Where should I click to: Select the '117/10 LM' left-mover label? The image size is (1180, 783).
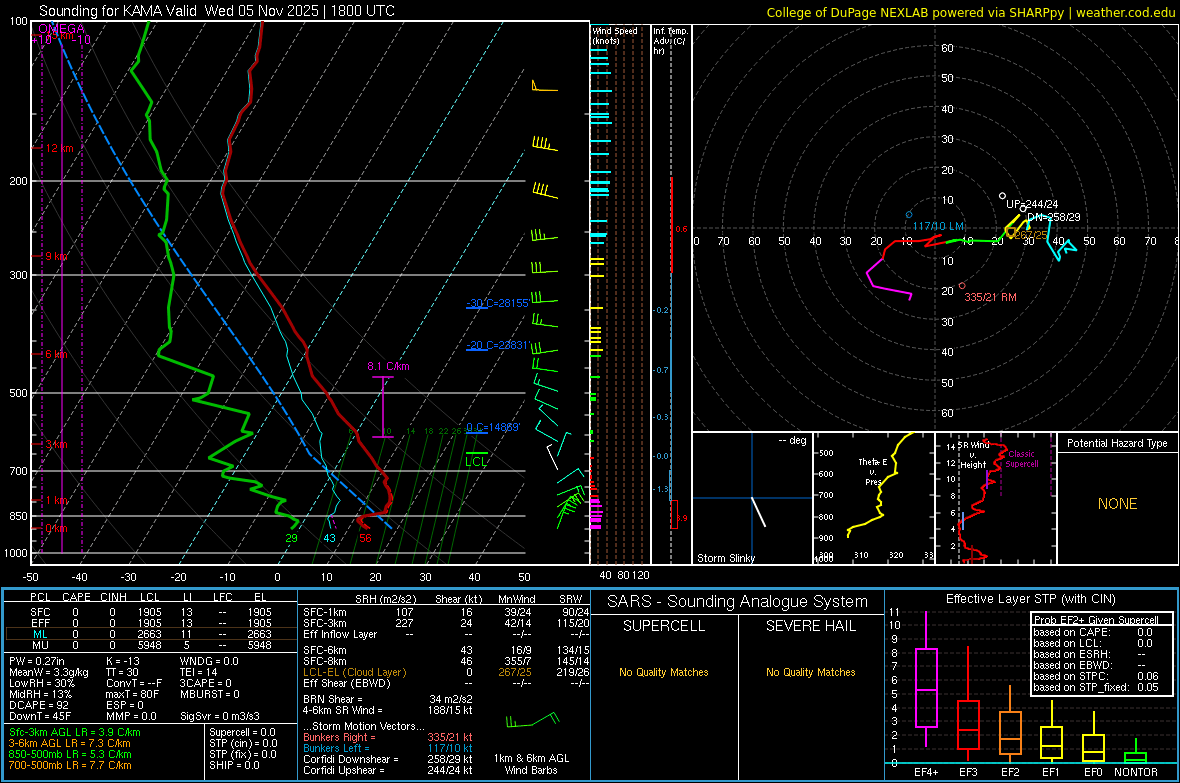pos(938,226)
